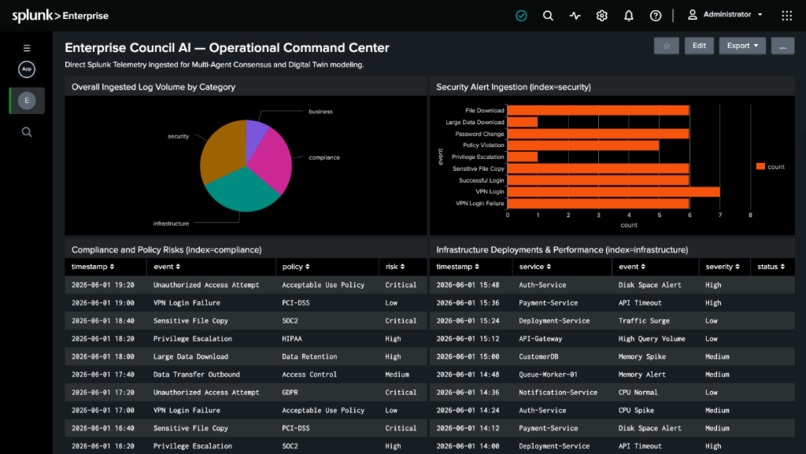This screenshot has height=454, width=806.
Task: Click the Splunk Enterprise logo
Action: [x=60, y=15]
